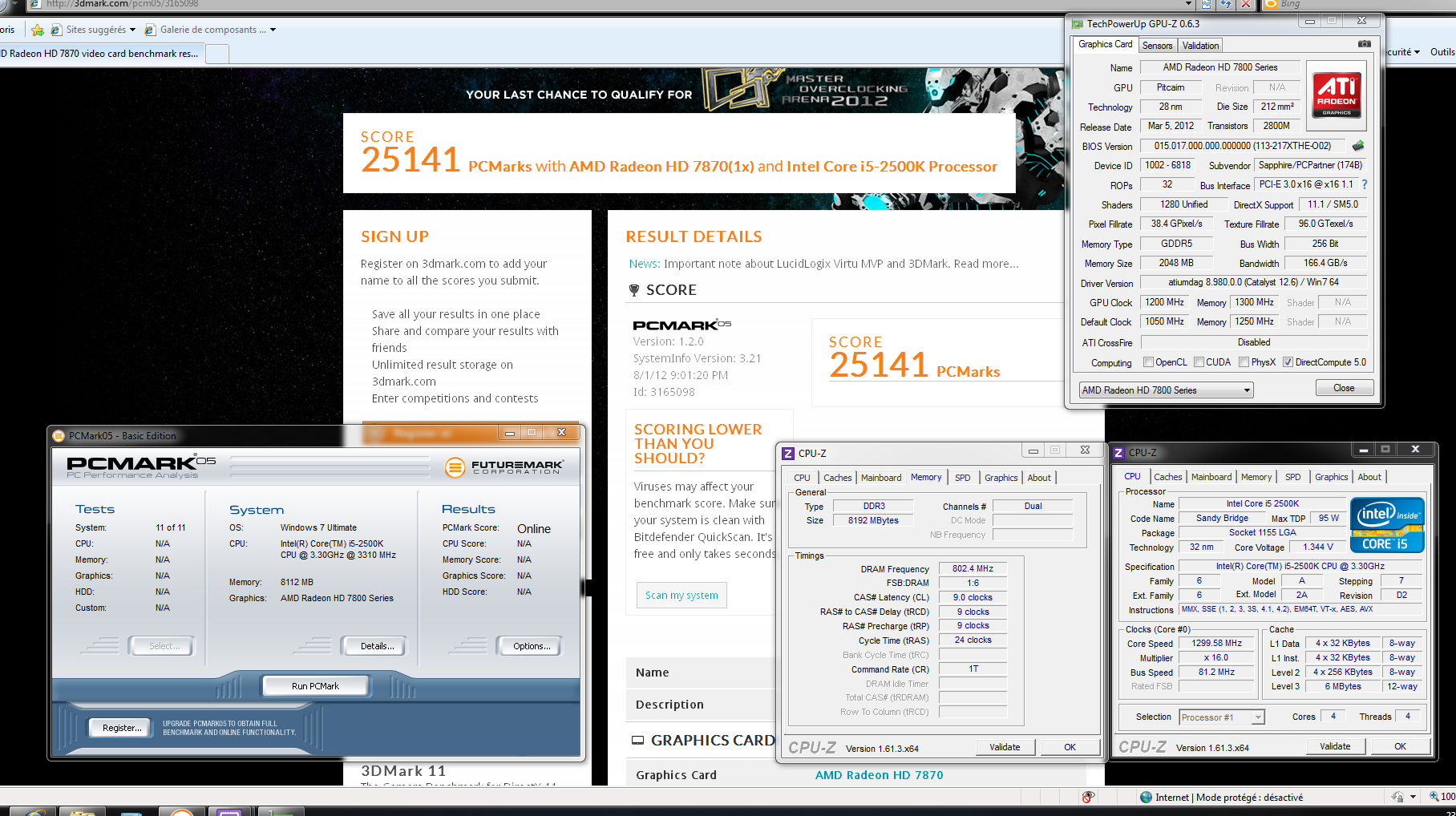Click the DRAM Frequency '802.4 MHz' value
The height and width of the screenshot is (816, 1456).
coord(973,568)
